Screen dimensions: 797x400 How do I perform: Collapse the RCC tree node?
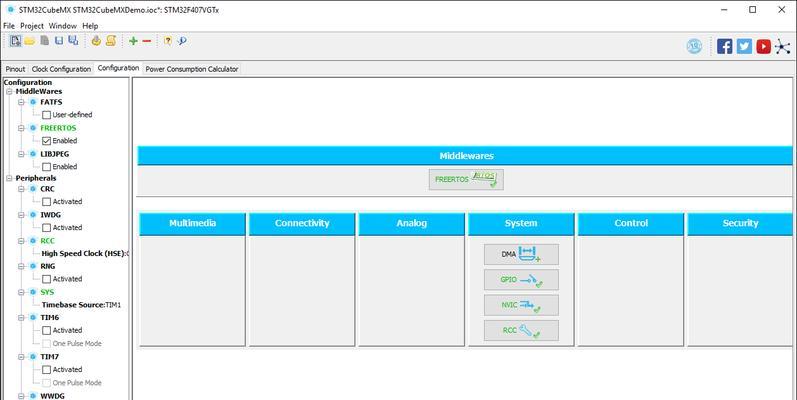pos(21,241)
